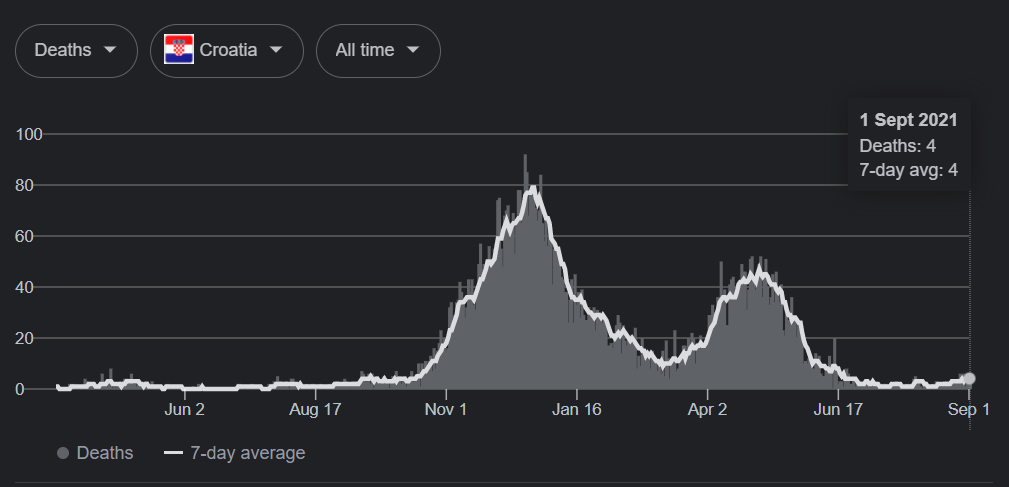Expand the All time range dropdown
1009x487 pixels.
[x=378, y=50]
